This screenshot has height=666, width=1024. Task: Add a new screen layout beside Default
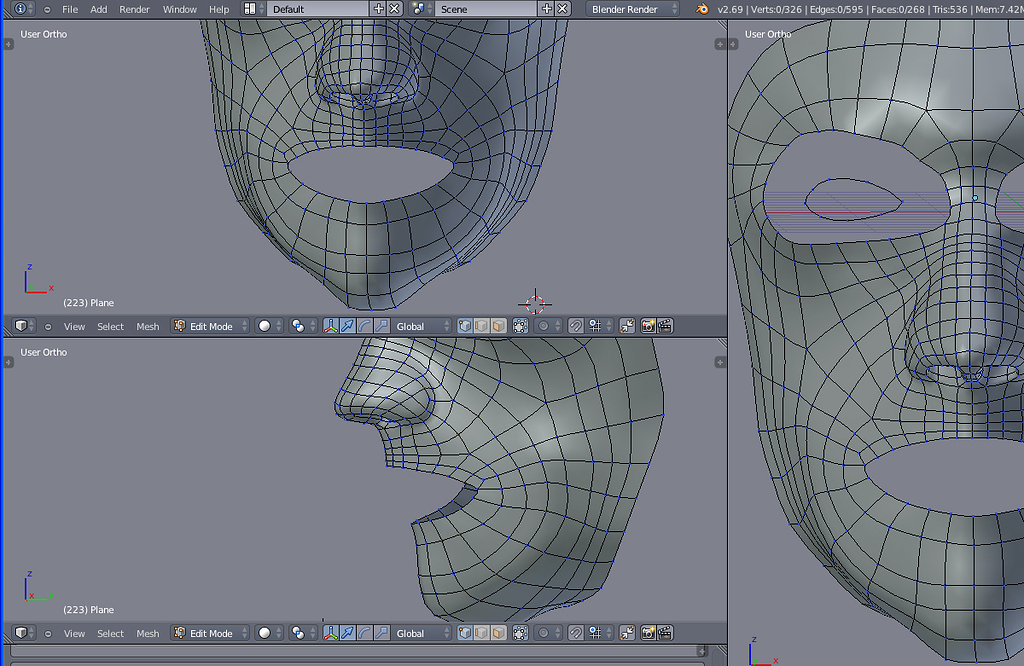pyautogui.click(x=379, y=9)
